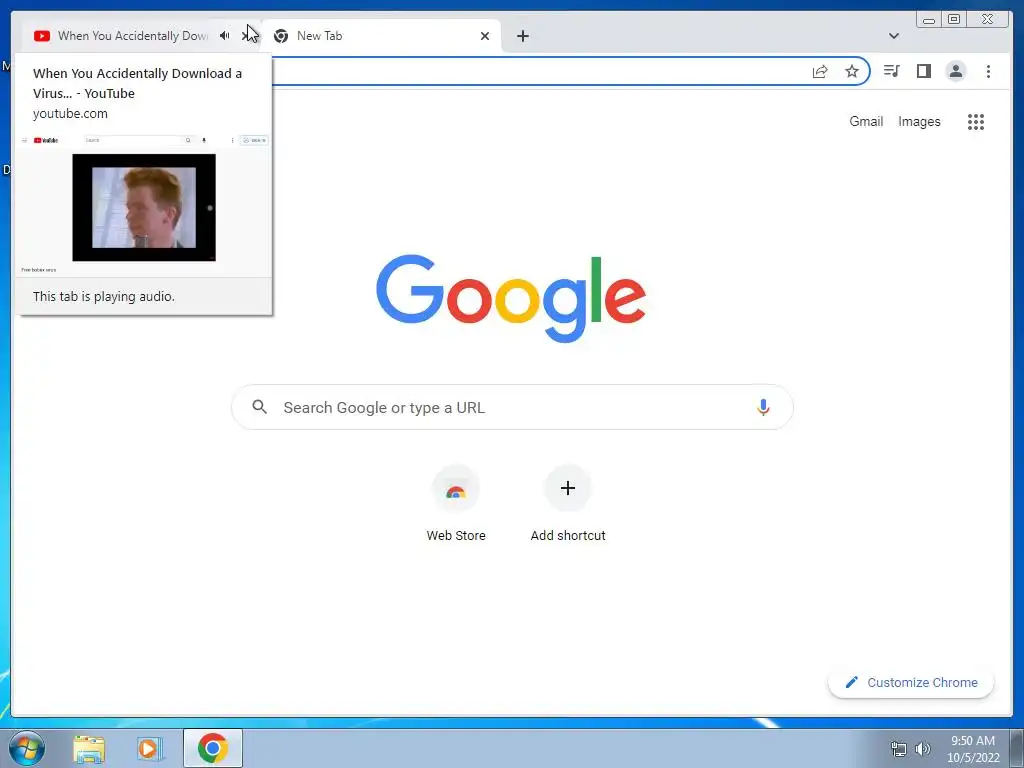Minimize the Chrome window

[929, 20]
